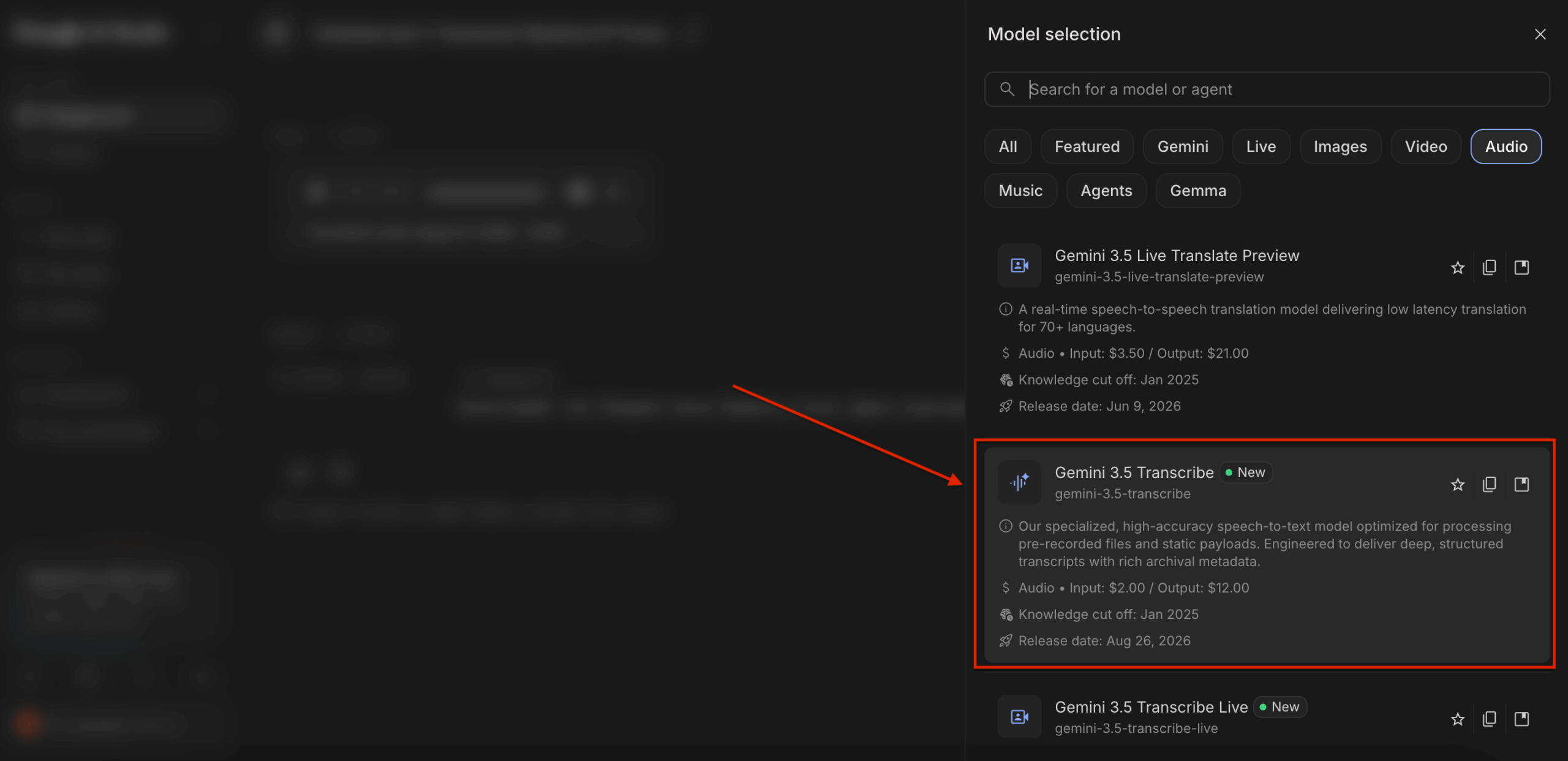Click Release date: Jun 9, 2026 text
1568x761 pixels.
(1099, 406)
